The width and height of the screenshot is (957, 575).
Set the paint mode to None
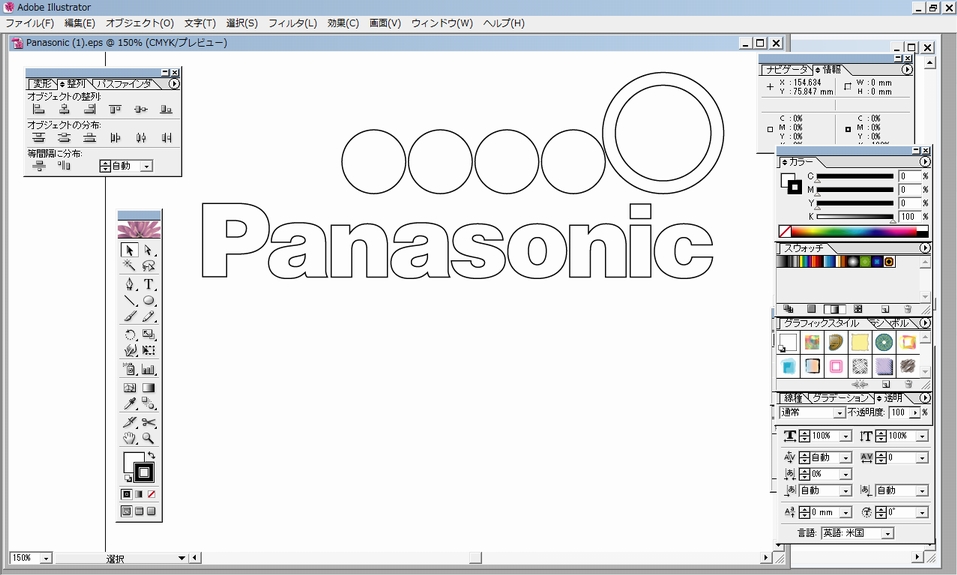tap(152, 494)
